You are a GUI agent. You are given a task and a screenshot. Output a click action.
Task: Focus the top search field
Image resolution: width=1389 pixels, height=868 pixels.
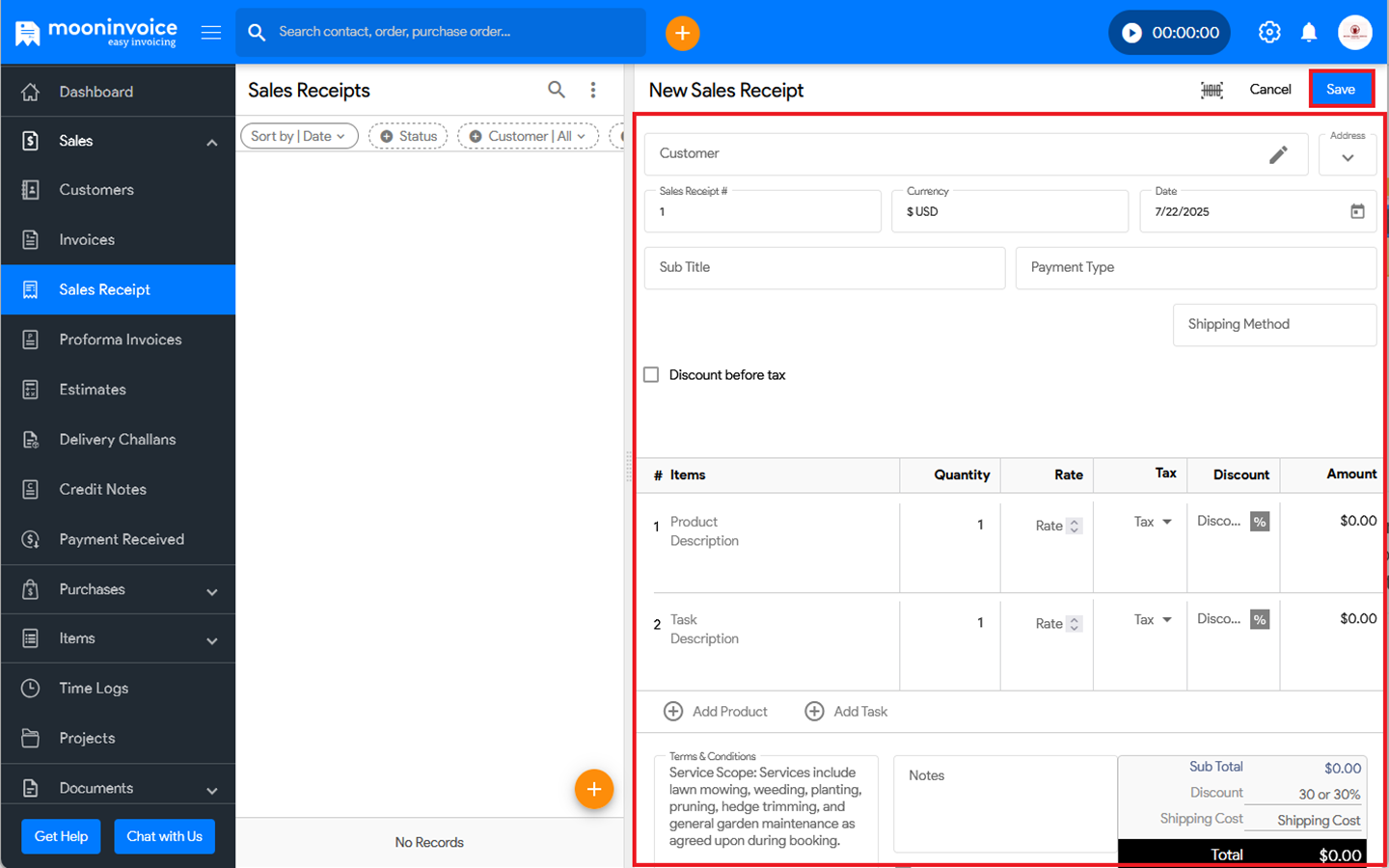tap(441, 32)
